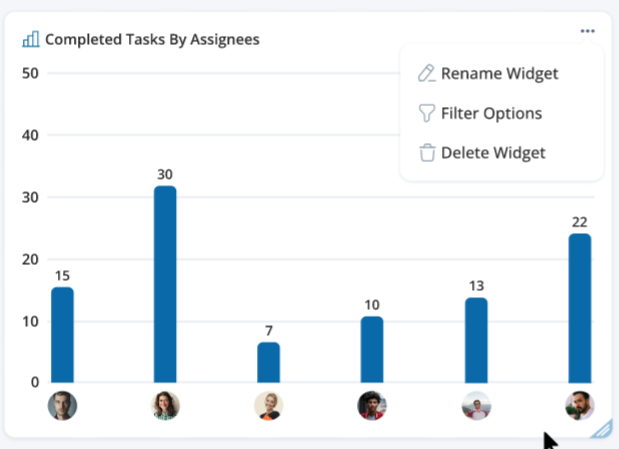The height and width of the screenshot is (449, 619).
Task: Click the bar with value 15
Action: tap(62, 334)
